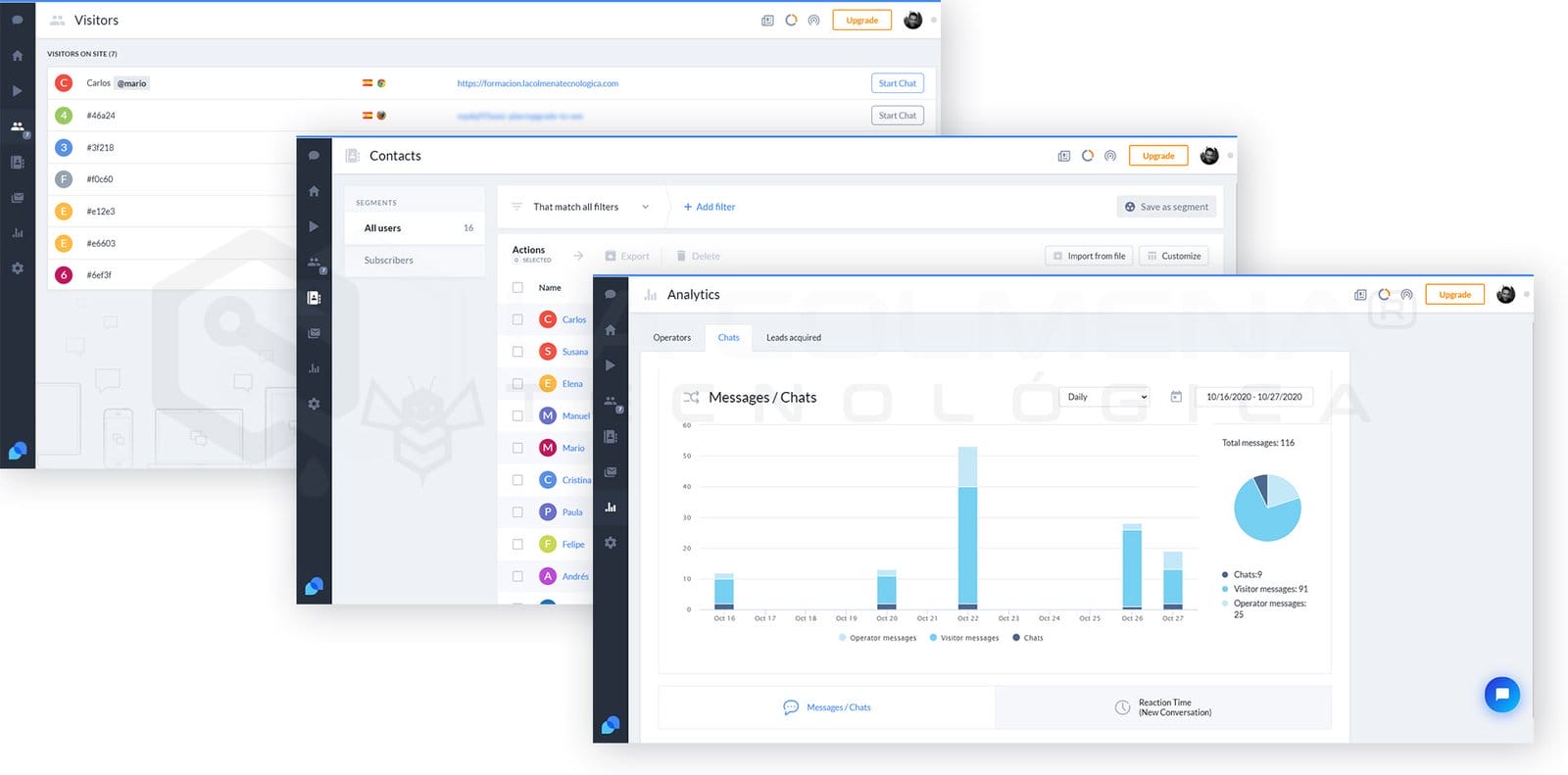
Task: Click Import from file button
Action: pos(1089,256)
